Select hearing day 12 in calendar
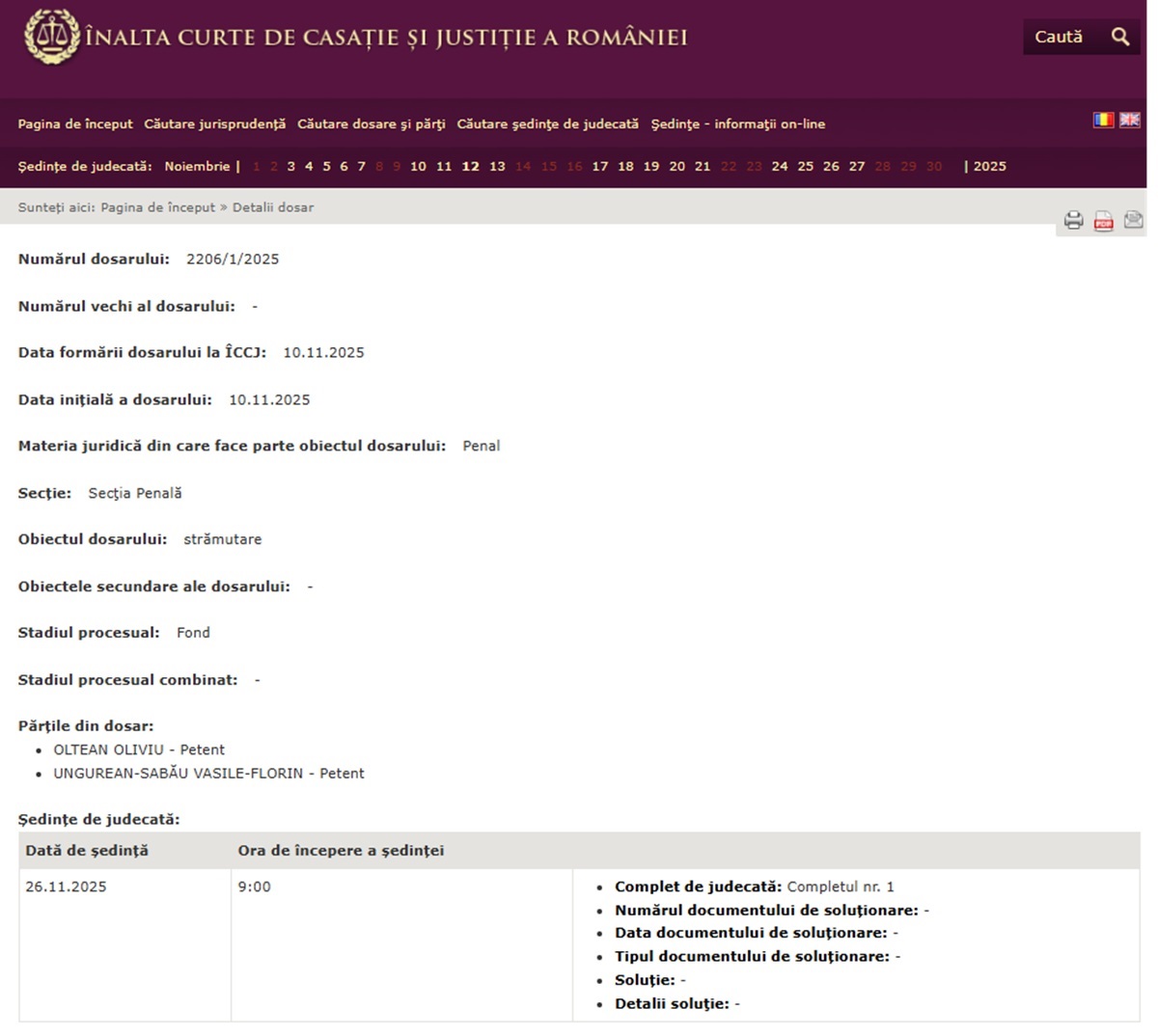The width and height of the screenshot is (1158, 1036). (470, 166)
